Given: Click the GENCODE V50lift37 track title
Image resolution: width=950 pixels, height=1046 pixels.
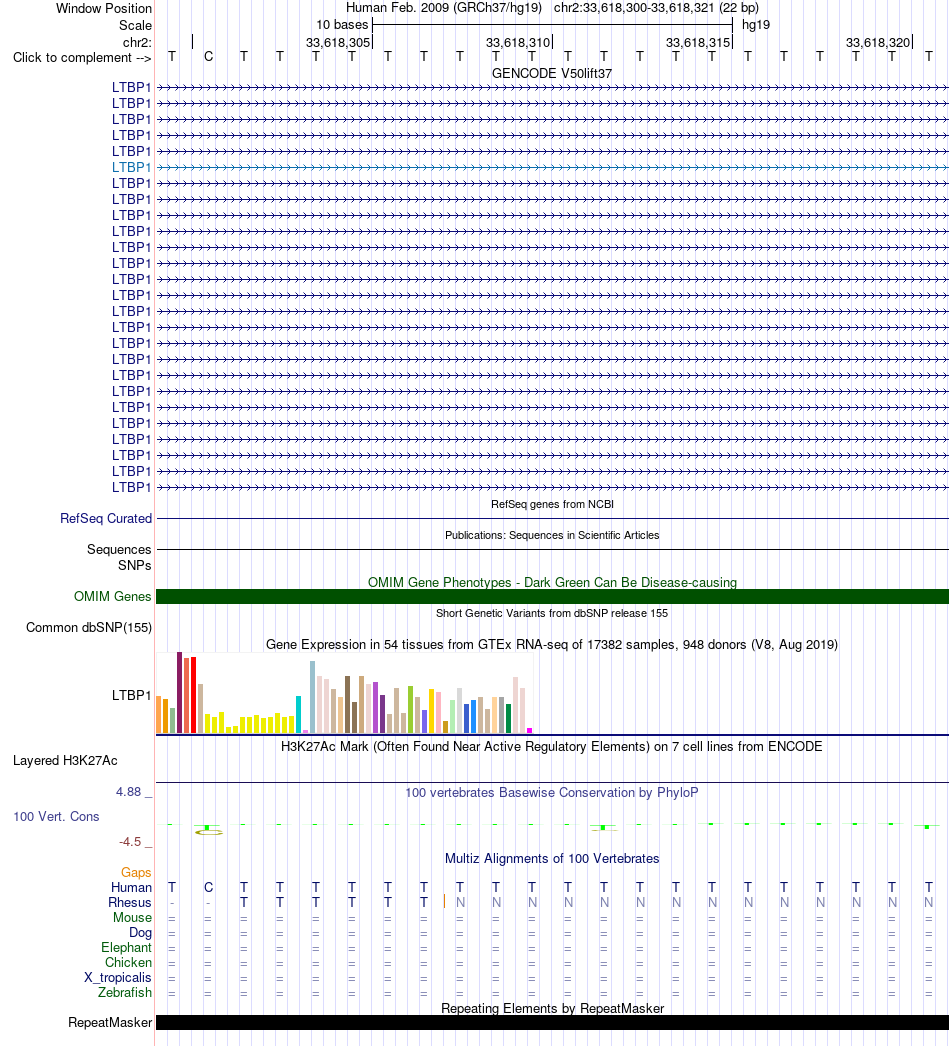Looking at the screenshot, I should coord(552,73).
